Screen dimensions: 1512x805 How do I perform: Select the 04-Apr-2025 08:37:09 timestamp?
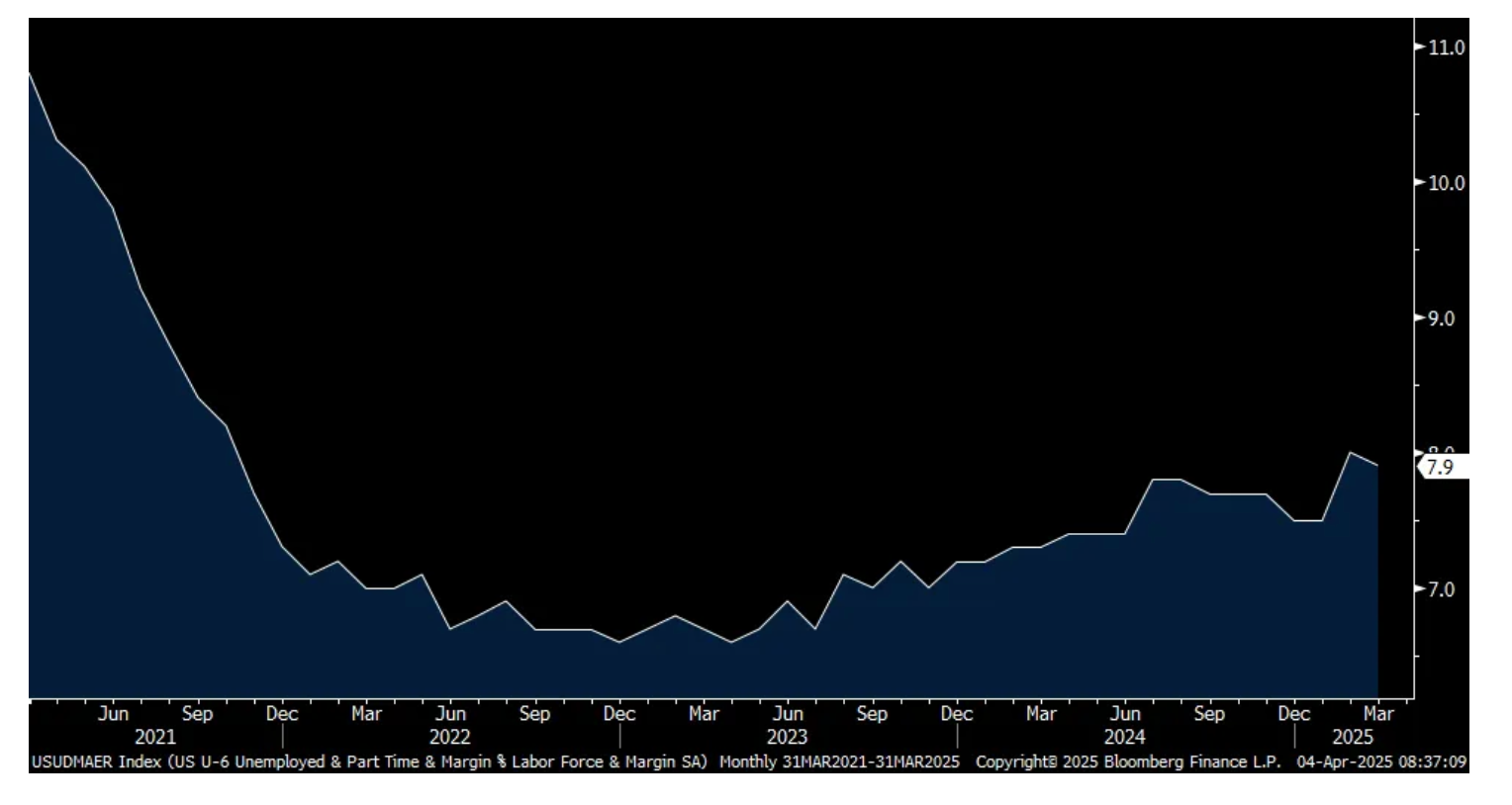[x=1381, y=762]
